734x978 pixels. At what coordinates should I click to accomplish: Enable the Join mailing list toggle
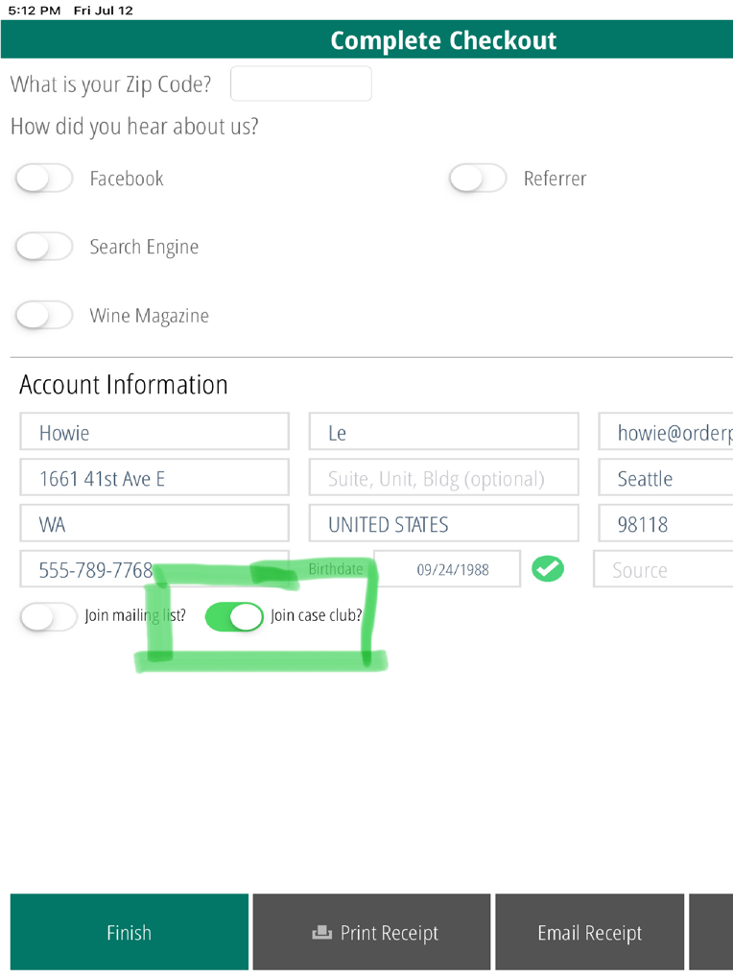pos(48,617)
